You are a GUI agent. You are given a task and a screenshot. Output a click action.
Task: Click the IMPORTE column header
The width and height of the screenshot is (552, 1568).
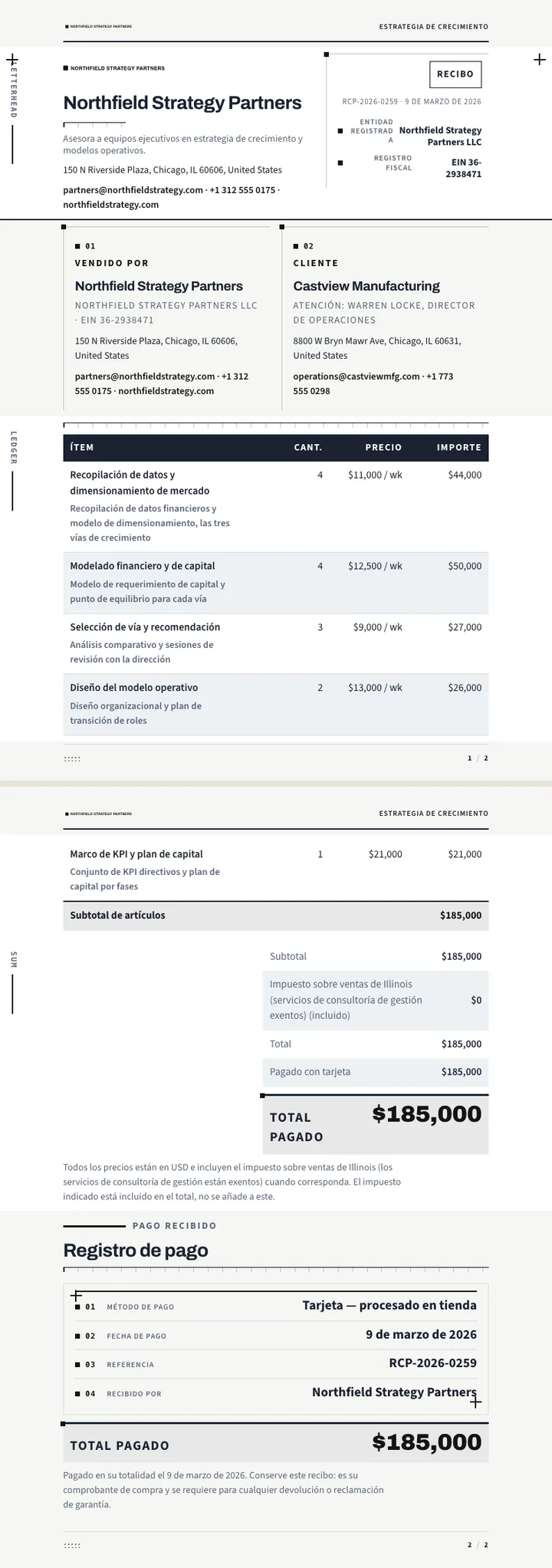point(459,448)
